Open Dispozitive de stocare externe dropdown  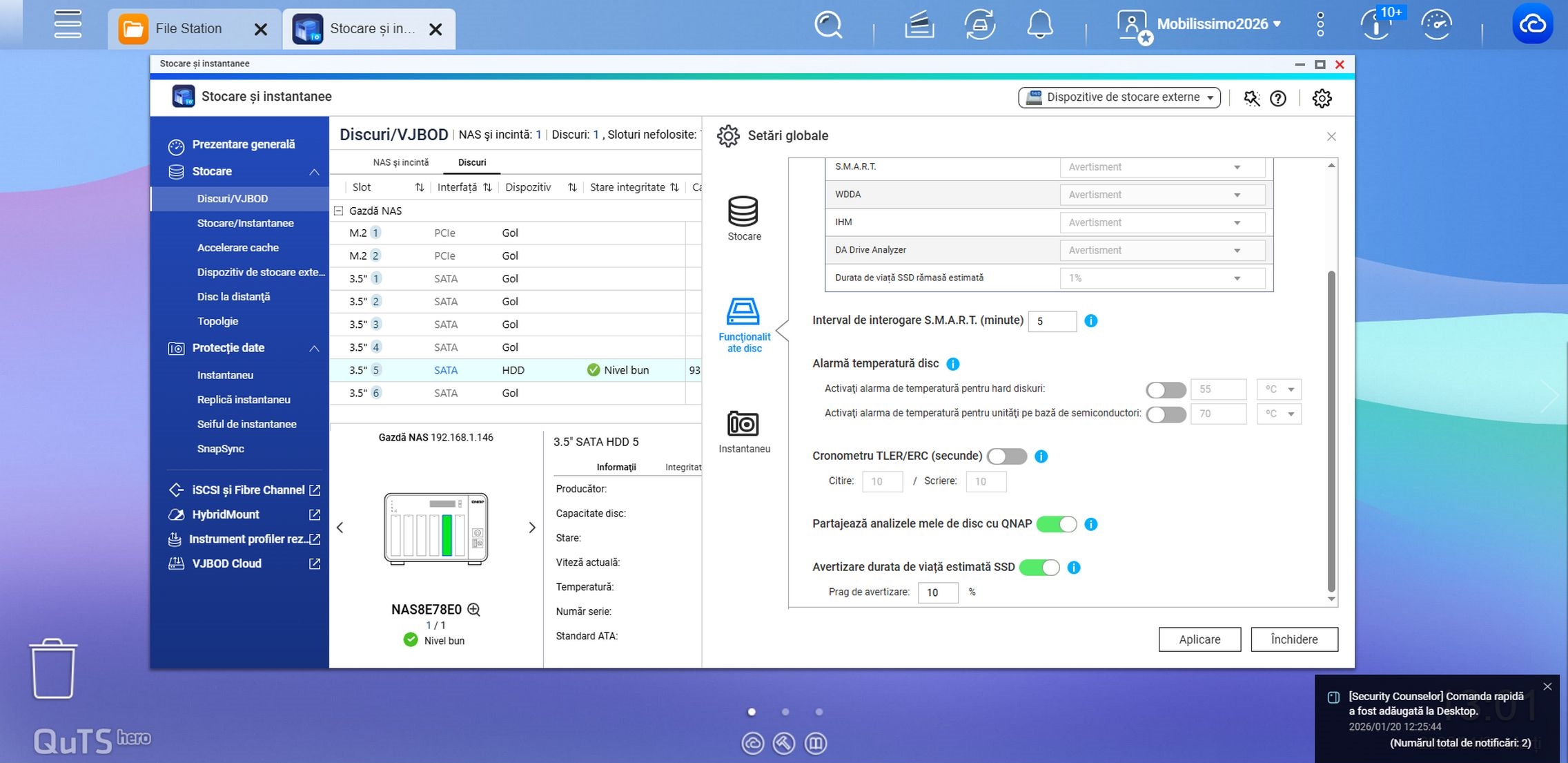1119,97
